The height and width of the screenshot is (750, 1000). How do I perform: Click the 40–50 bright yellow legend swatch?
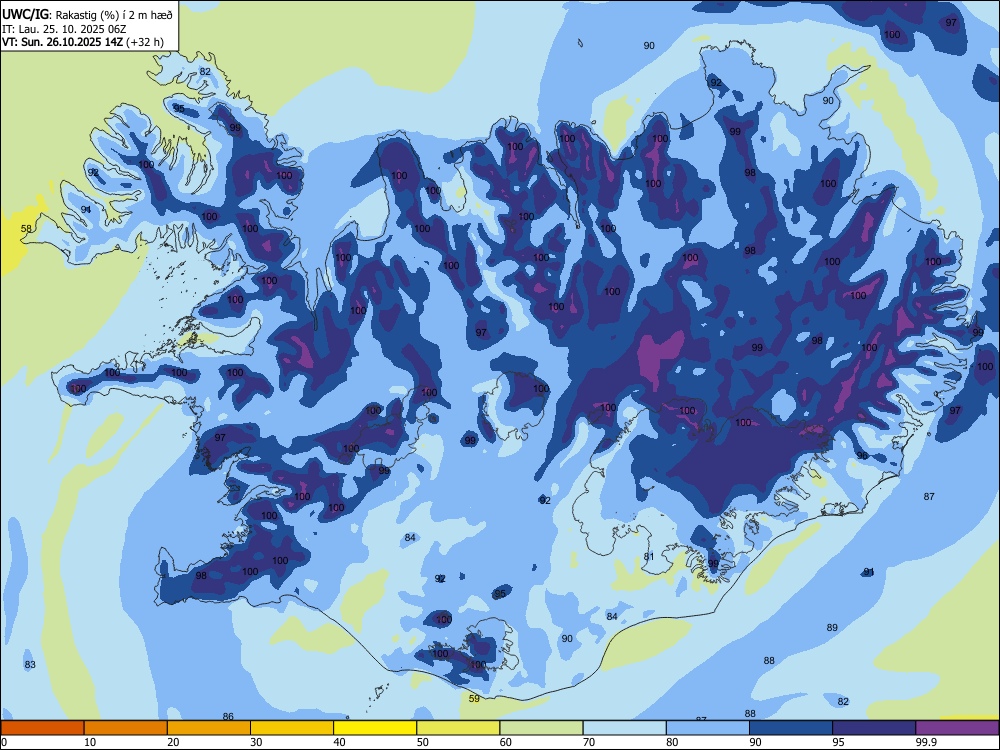375,728
